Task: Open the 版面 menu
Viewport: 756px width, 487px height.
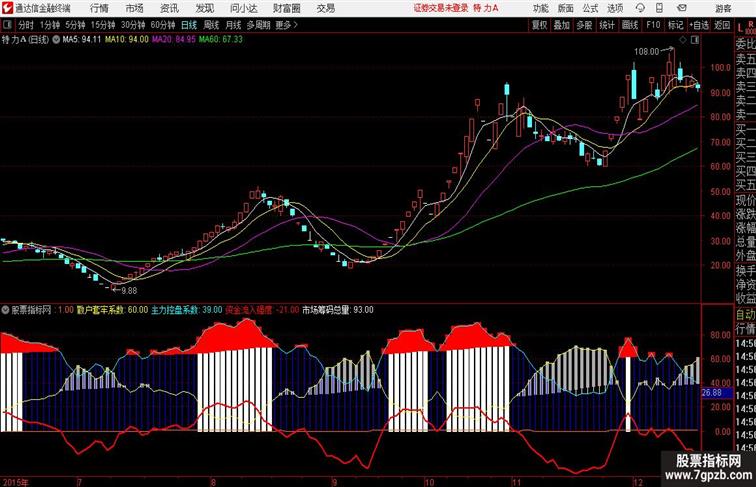Action: pyautogui.click(x=566, y=8)
